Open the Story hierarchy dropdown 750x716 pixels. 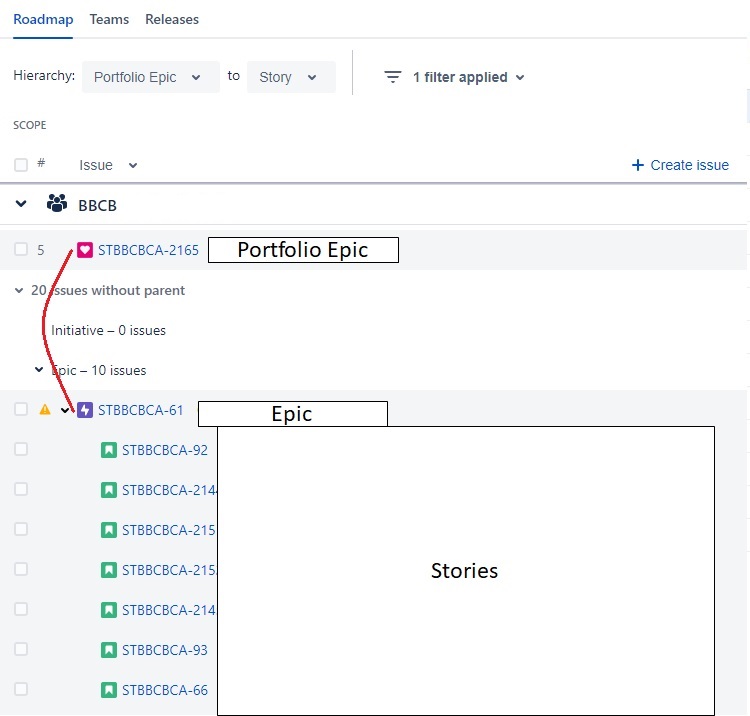291,77
